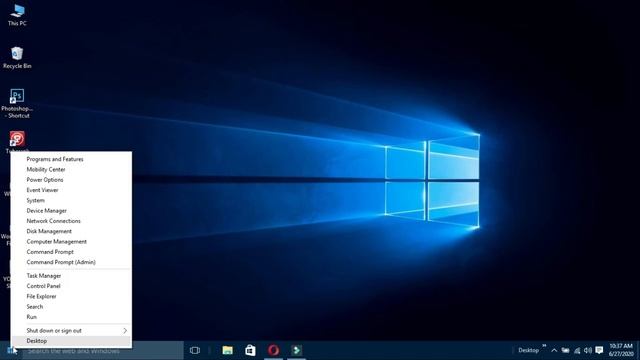
Task: Launch the Store from the taskbar
Action: (x=250, y=350)
